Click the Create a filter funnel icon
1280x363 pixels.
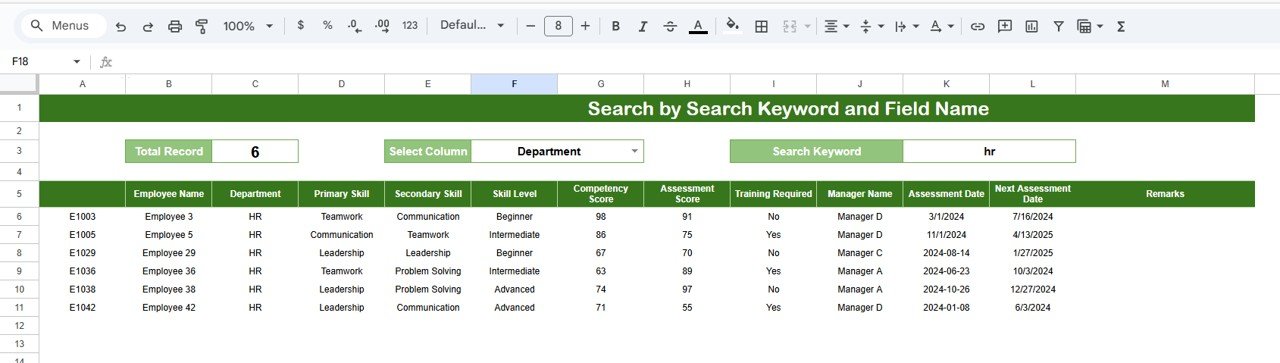1058,26
